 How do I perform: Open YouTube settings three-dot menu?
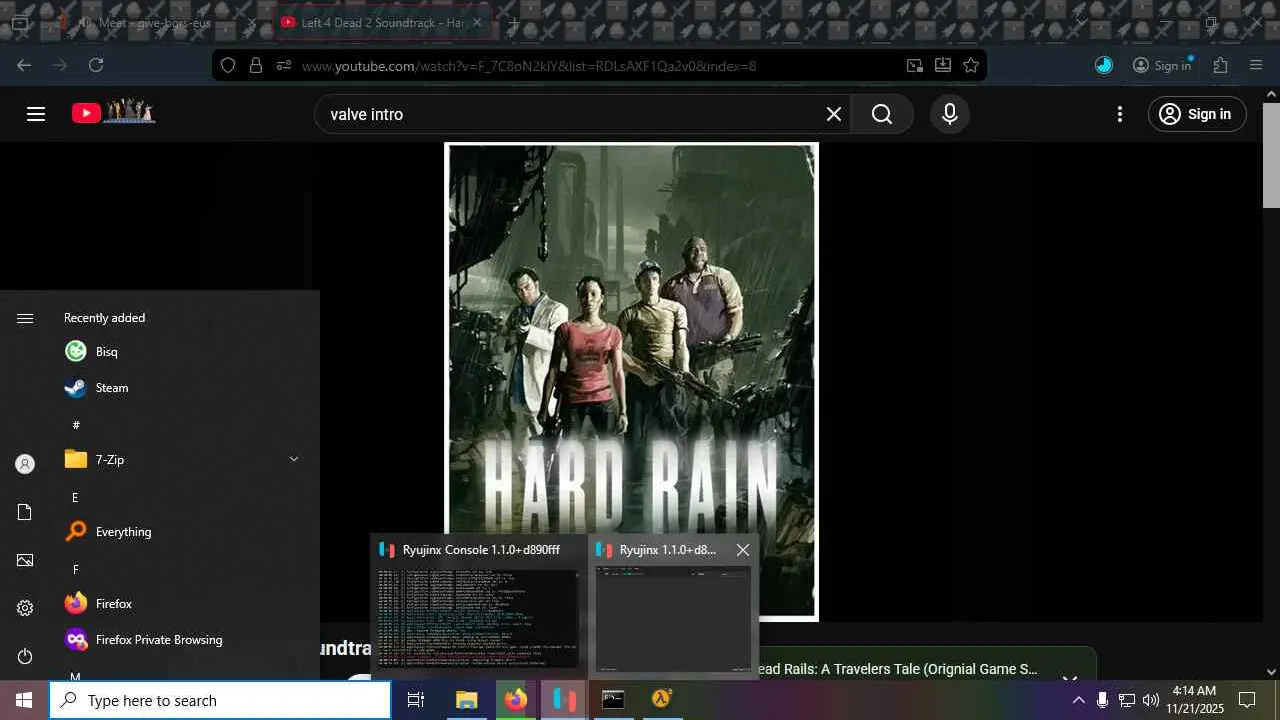(1120, 114)
